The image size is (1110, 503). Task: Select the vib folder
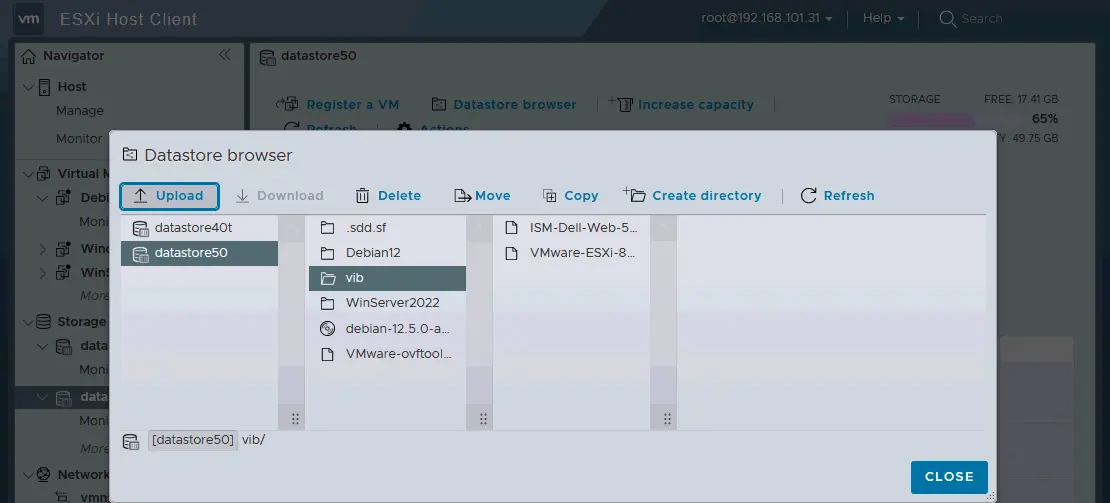point(387,278)
